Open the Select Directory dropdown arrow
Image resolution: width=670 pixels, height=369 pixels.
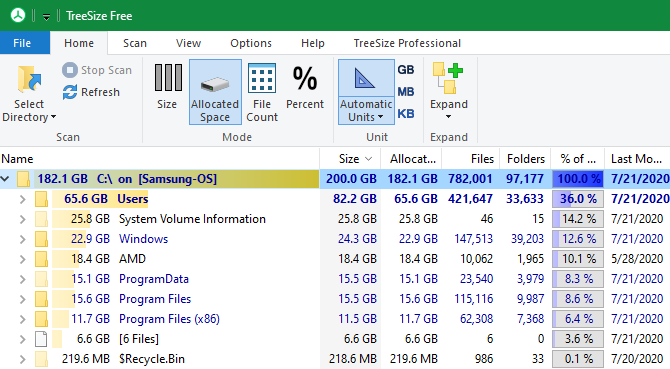coord(53,117)
